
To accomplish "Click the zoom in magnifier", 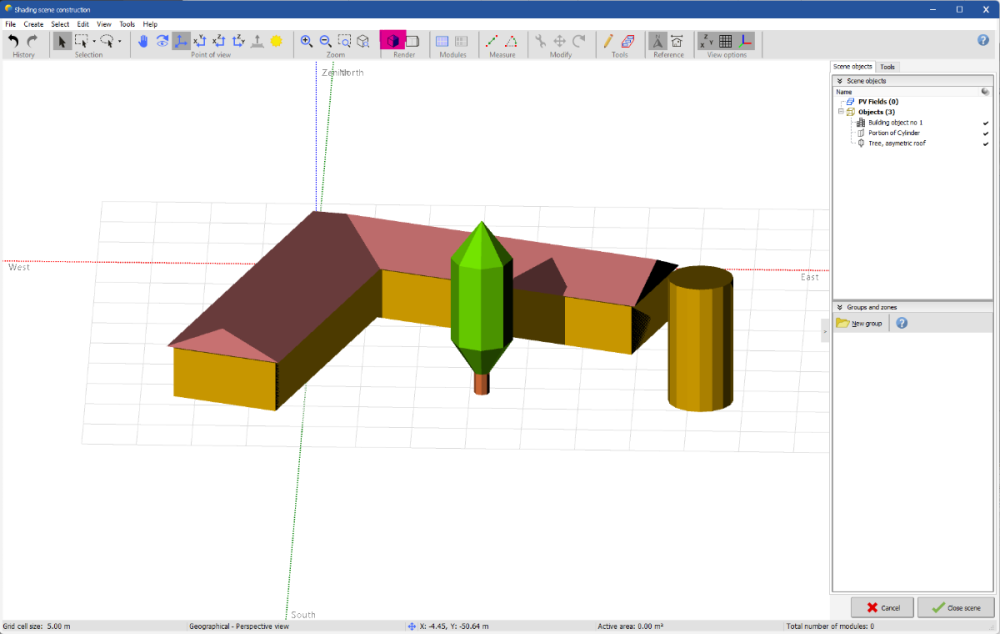I will coord(306,41).
